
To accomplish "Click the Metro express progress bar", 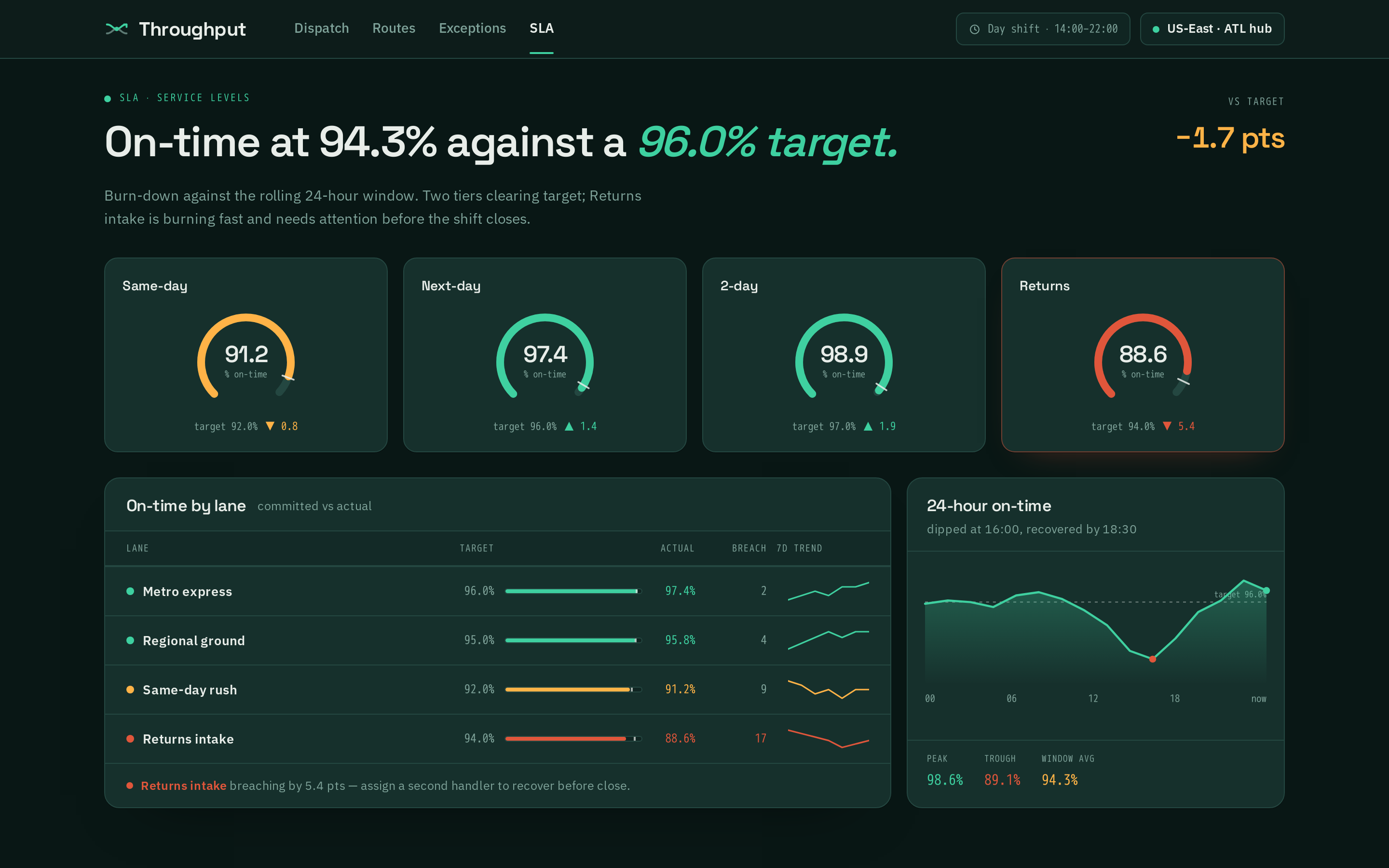I will (x=573, y=591).
